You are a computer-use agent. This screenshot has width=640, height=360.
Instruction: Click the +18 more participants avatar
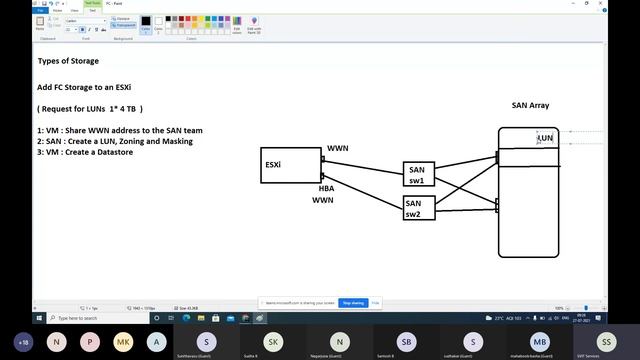[x=23, y=342]
